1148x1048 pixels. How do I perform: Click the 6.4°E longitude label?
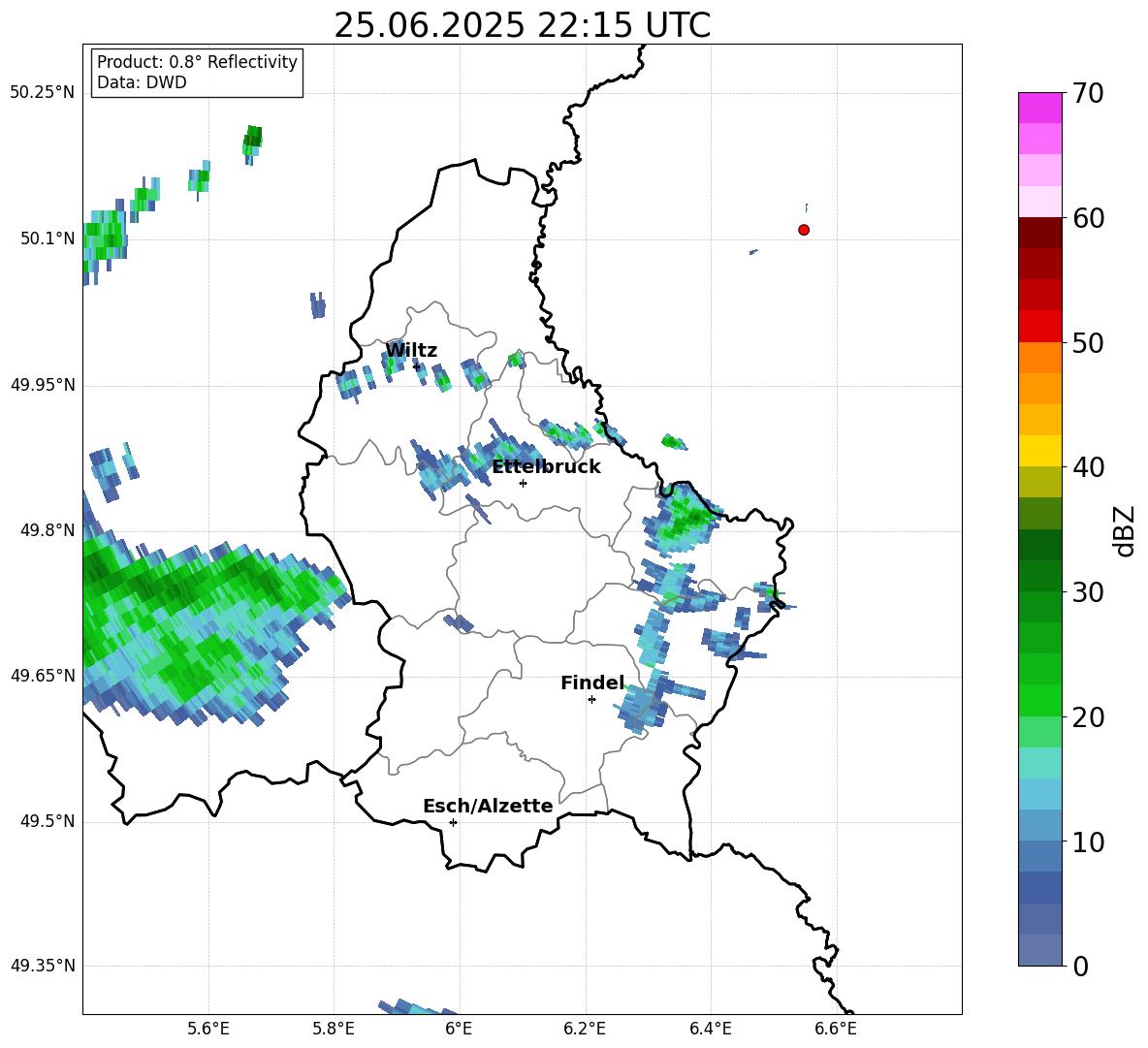pyautogui.click(x=710, y=1029)
